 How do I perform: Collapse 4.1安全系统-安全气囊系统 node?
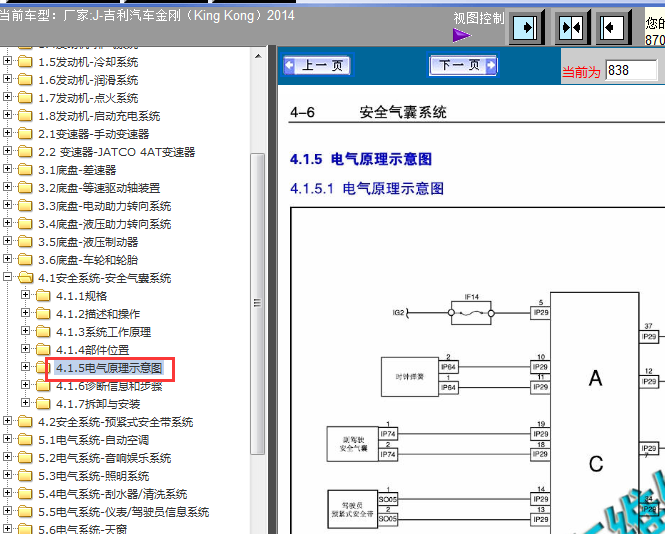[7, 277]
